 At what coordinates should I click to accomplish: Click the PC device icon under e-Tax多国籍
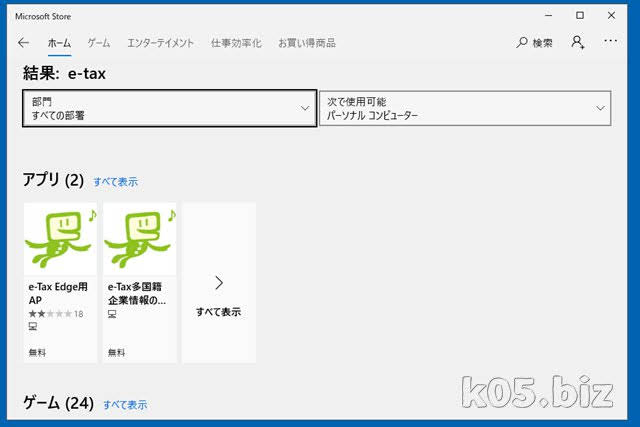click(112, 314)
